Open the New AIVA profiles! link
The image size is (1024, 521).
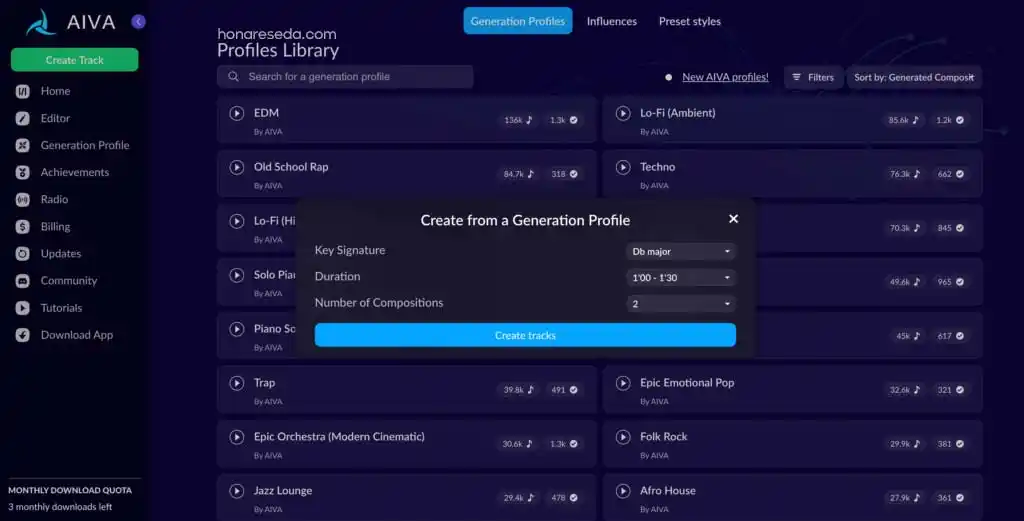(x=725, y=77)
